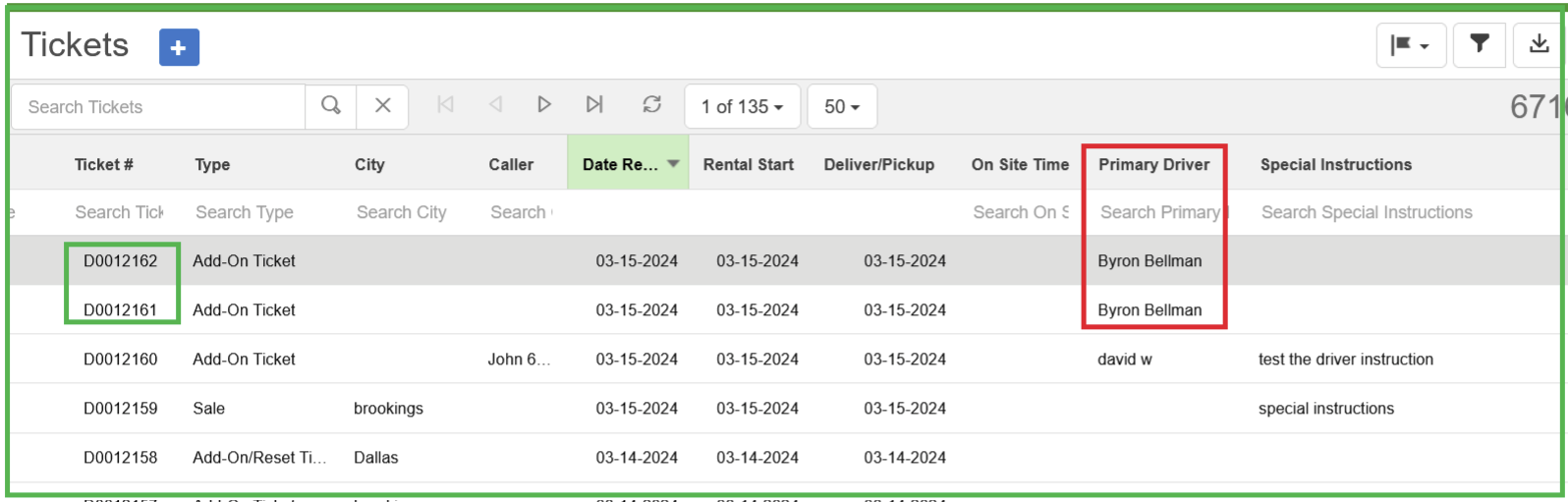This screenshot has height=502, width=1568.
Task: Open ticket D0012162 row
Action: (x=120, y=261)
